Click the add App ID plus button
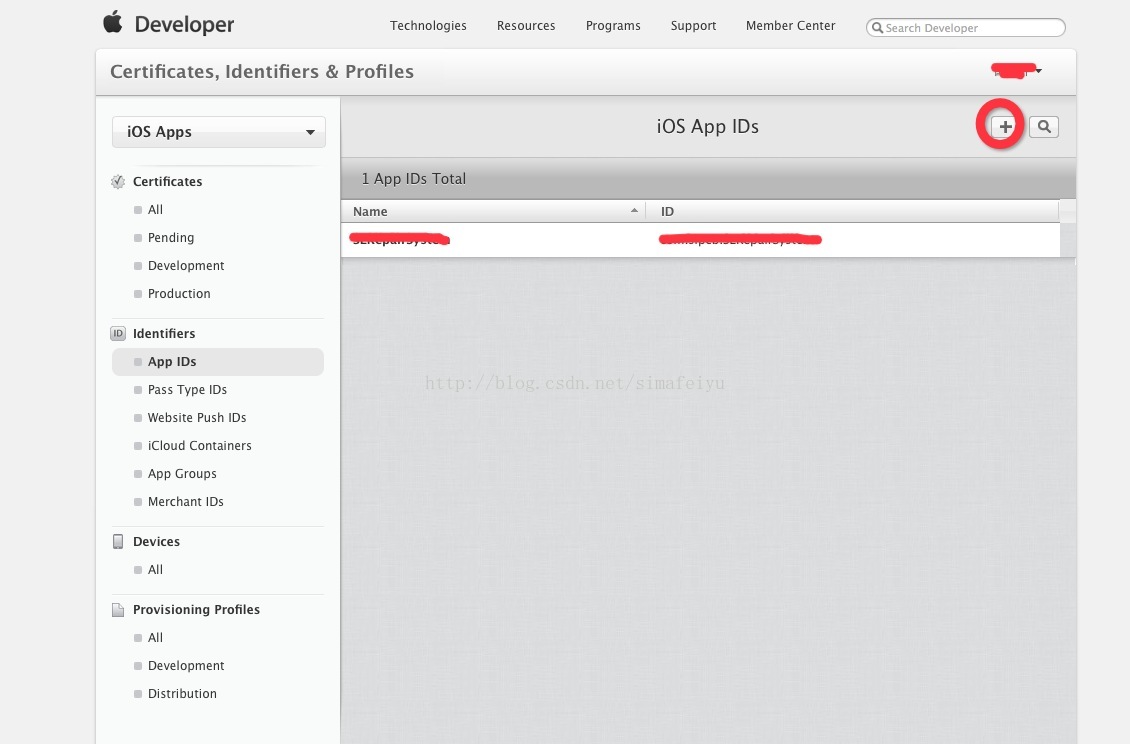The height and width of the screenshot is (744, 1130). (x=1004, y=127)
